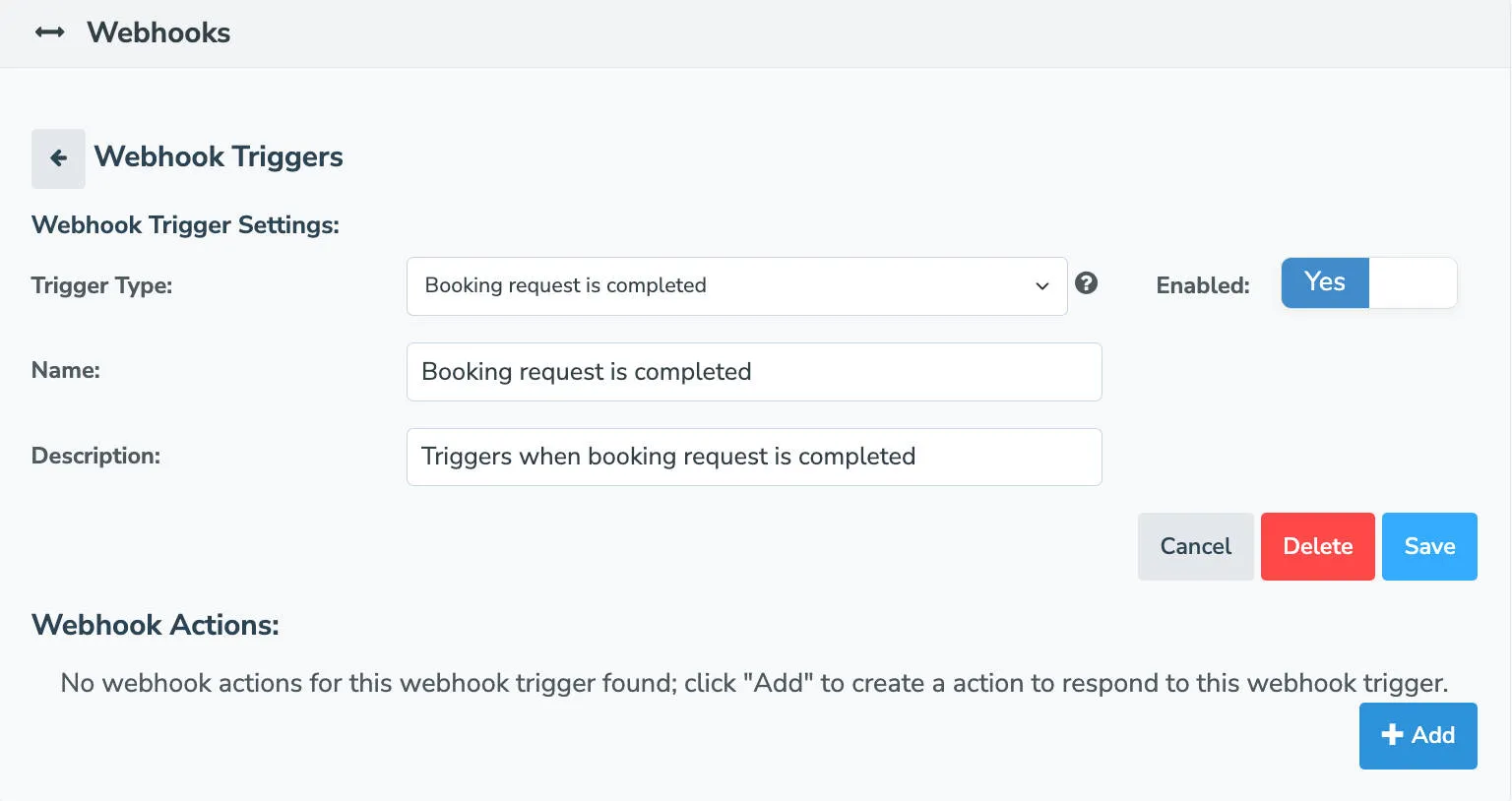Viewport: 1512px width, 801px height.
Task: Click the Webhook Actions section heading
Action: pyautogui.click(x=155, y=625)
